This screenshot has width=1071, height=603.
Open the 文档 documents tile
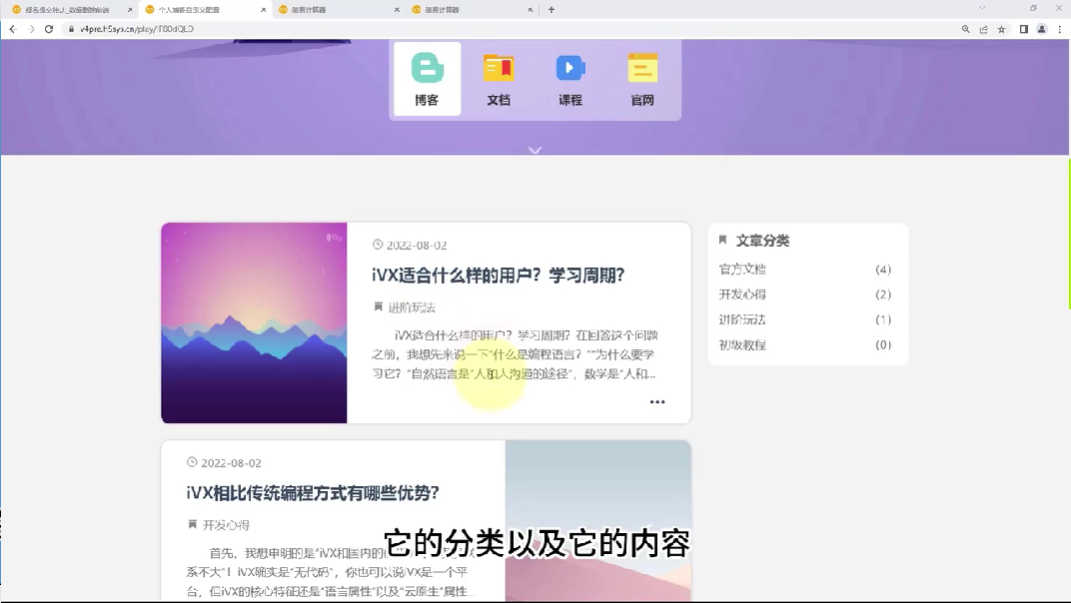(499, 79)
